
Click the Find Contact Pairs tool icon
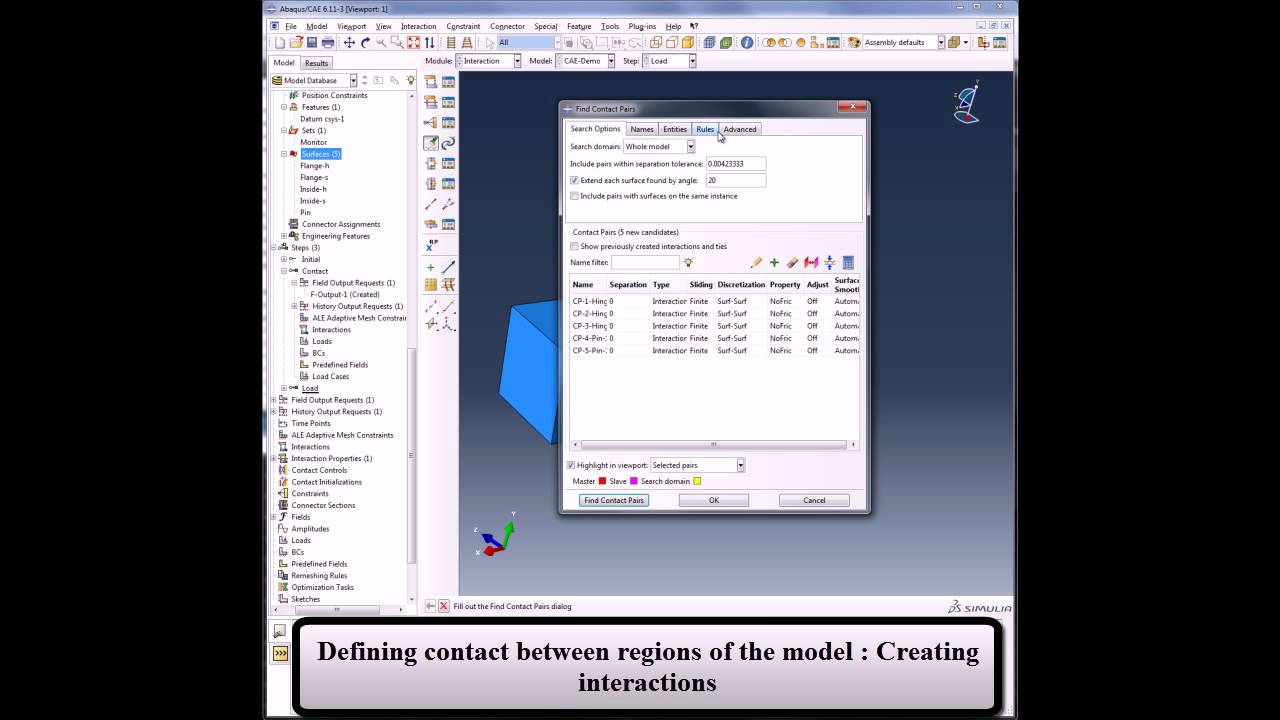[x=431, y=143]
